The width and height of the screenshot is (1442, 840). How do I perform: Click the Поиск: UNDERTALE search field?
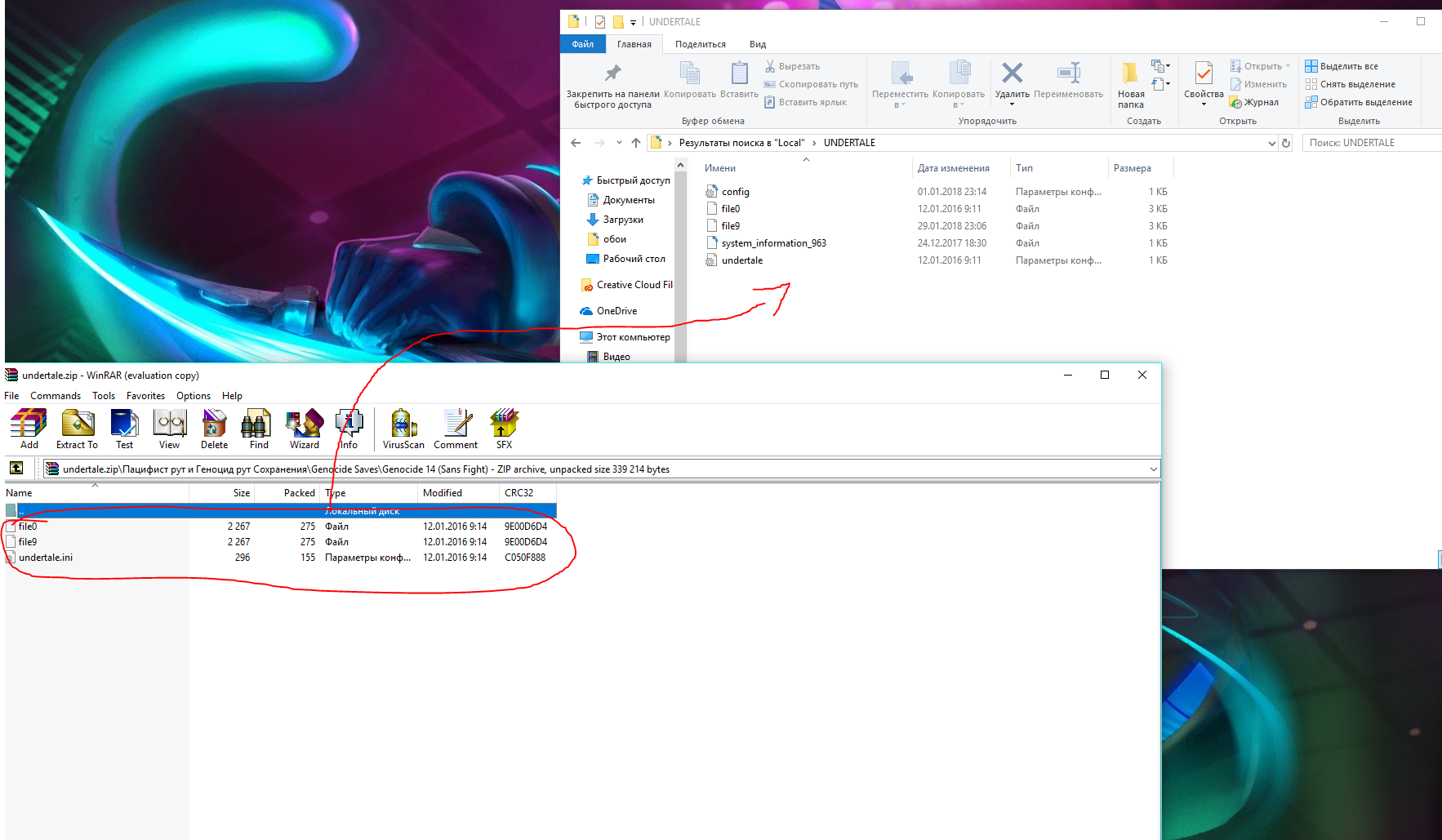point(1372,143)
